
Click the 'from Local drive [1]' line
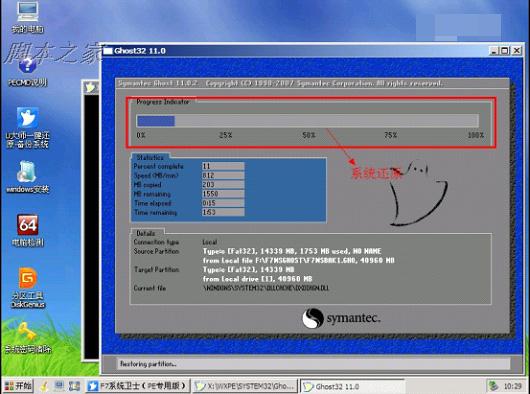[257, 279]
